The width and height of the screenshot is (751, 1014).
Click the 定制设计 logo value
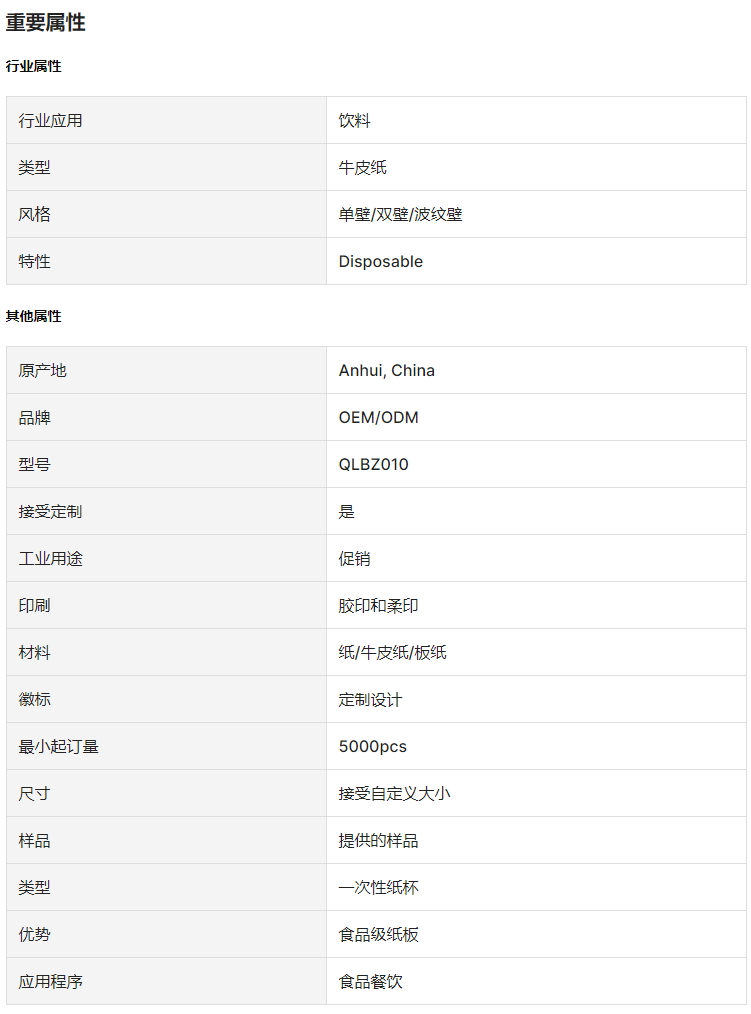[371, 700]
